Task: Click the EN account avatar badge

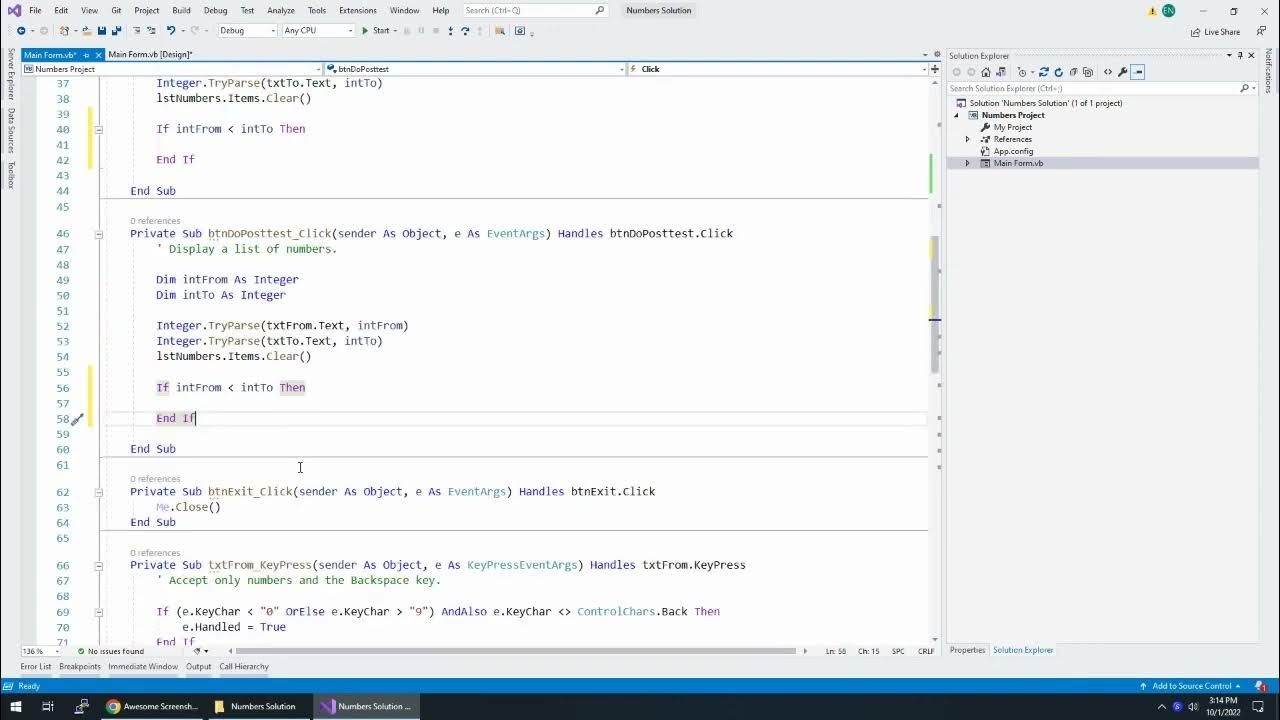Action: (x=1168, y=11)
